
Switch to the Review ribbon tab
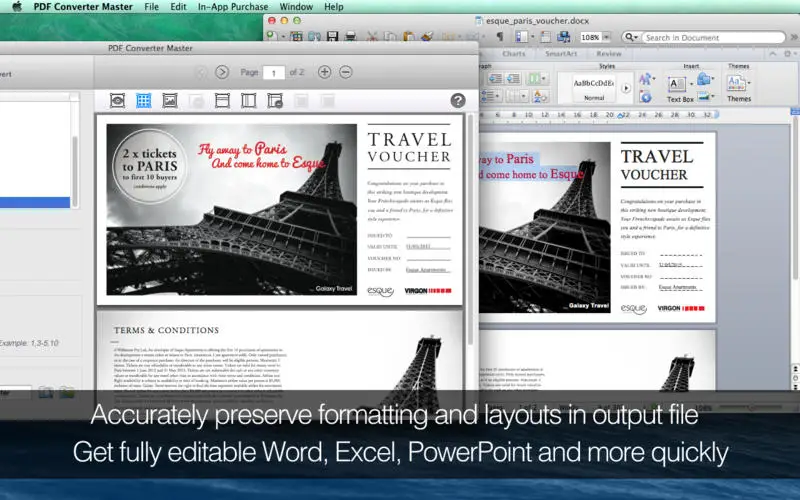609,54
